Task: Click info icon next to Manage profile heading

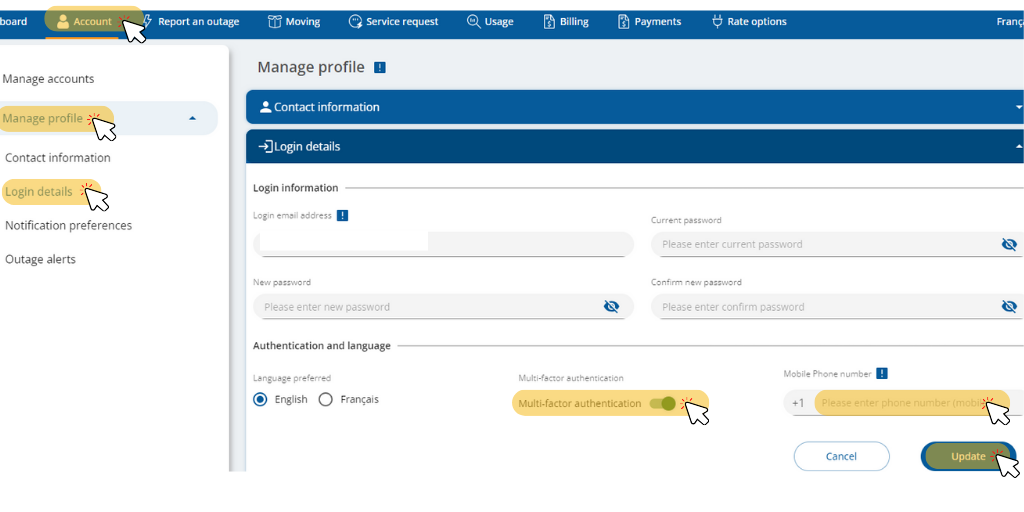Action: [x=379, y=67]
